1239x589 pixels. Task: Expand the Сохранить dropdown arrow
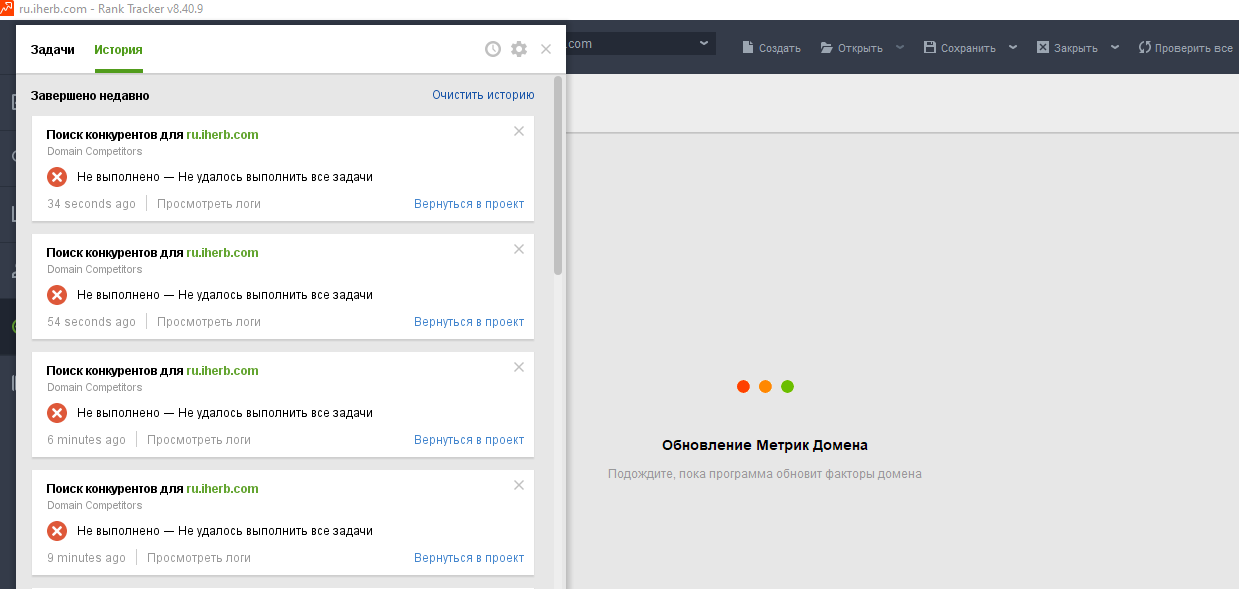[x=1013, y=47]
